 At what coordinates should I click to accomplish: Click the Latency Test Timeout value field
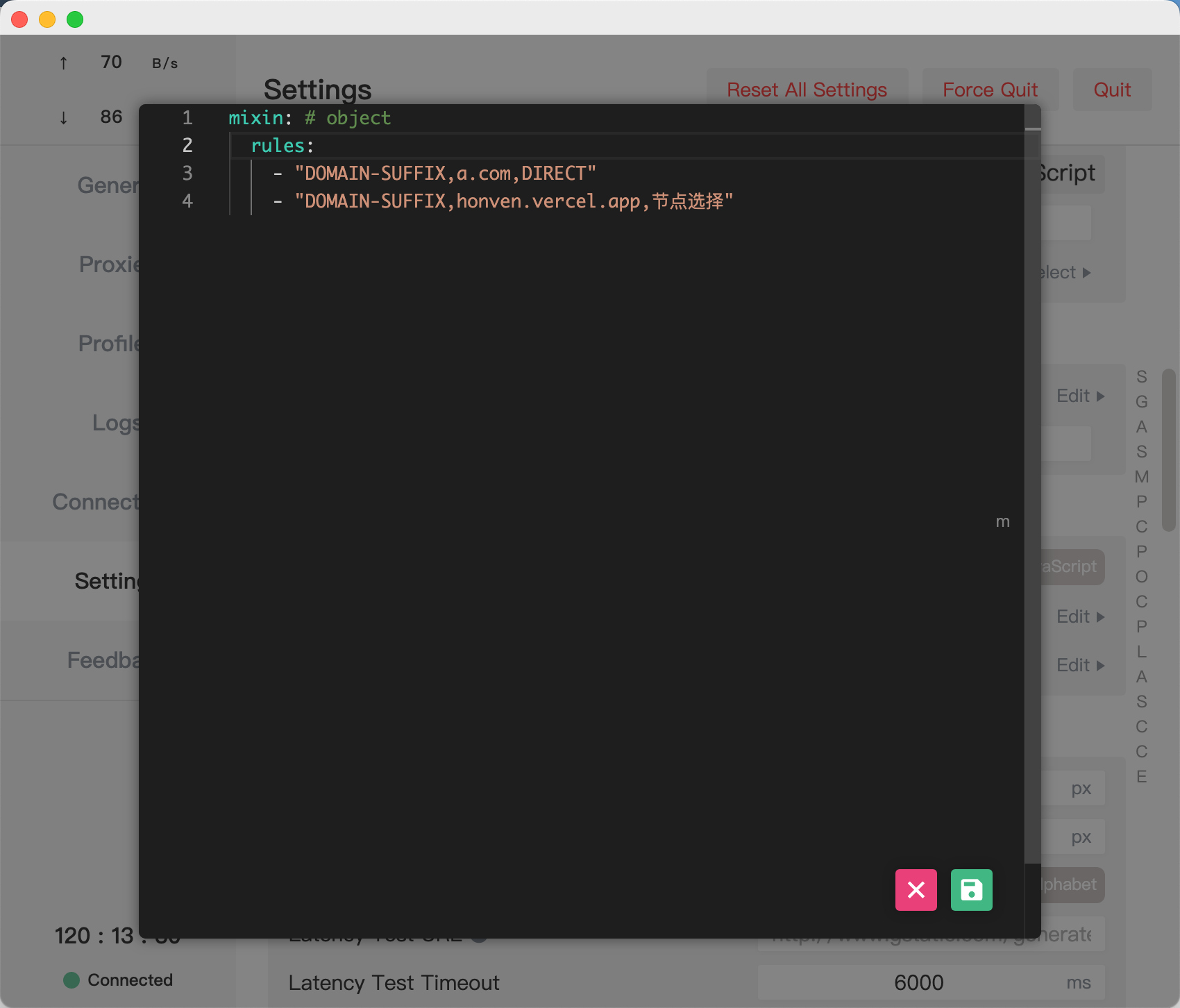point(918,982)
